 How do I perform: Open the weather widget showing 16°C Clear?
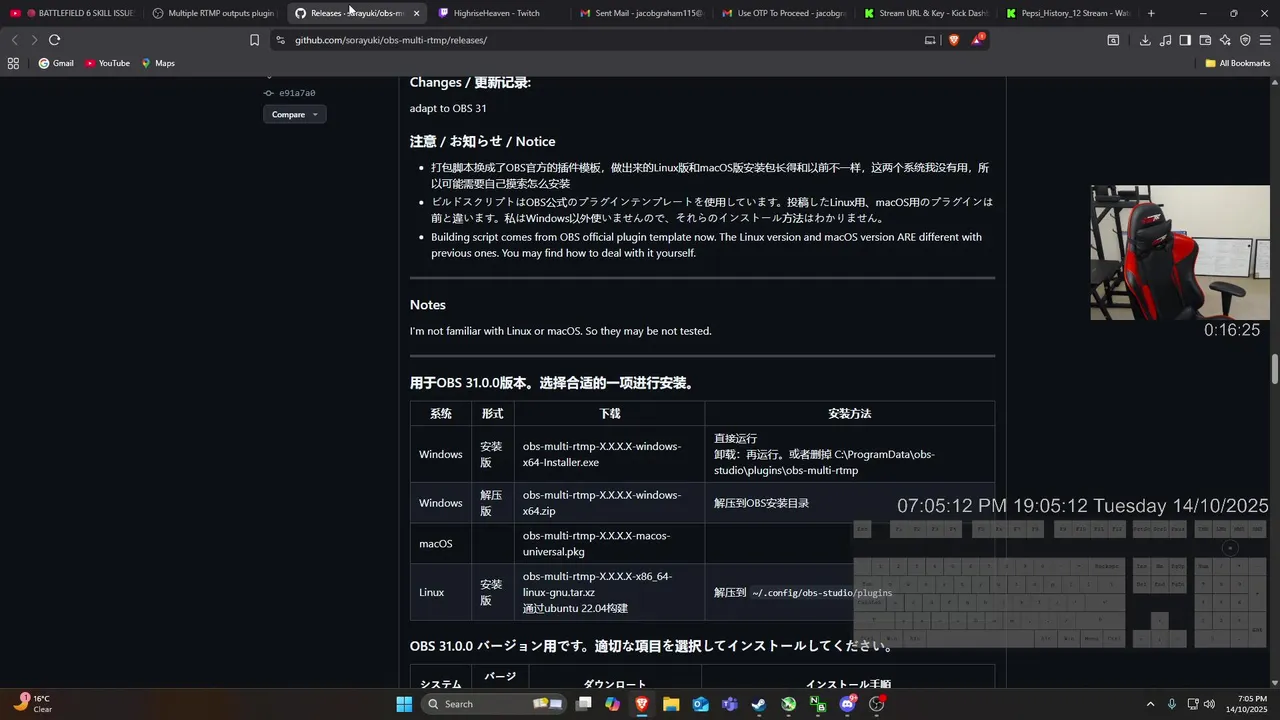tap(32, 704)
